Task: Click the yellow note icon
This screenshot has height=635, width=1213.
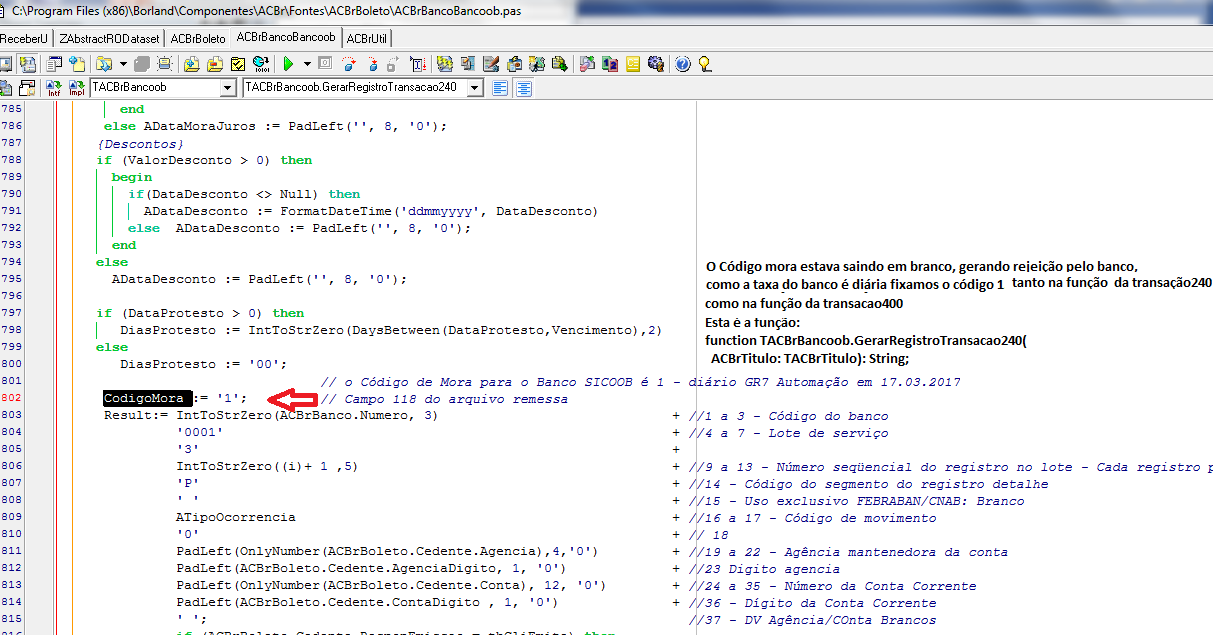Action: (633, 64)
